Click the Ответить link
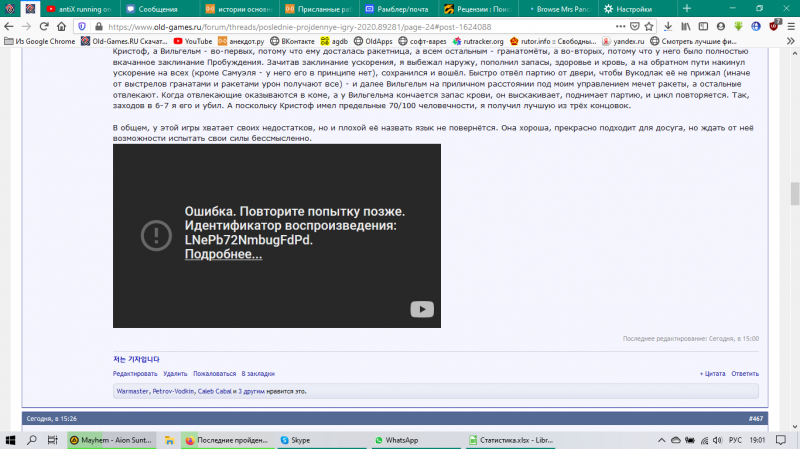Screen dimensions: 800x449 click(745, 374)
